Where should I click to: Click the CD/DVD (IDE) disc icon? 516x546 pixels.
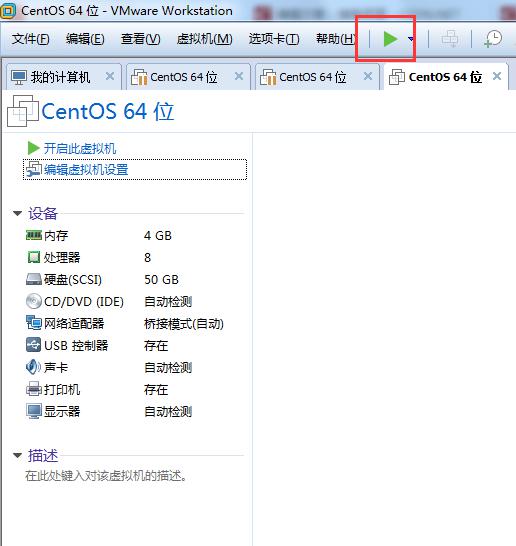(x=34, y=301)
